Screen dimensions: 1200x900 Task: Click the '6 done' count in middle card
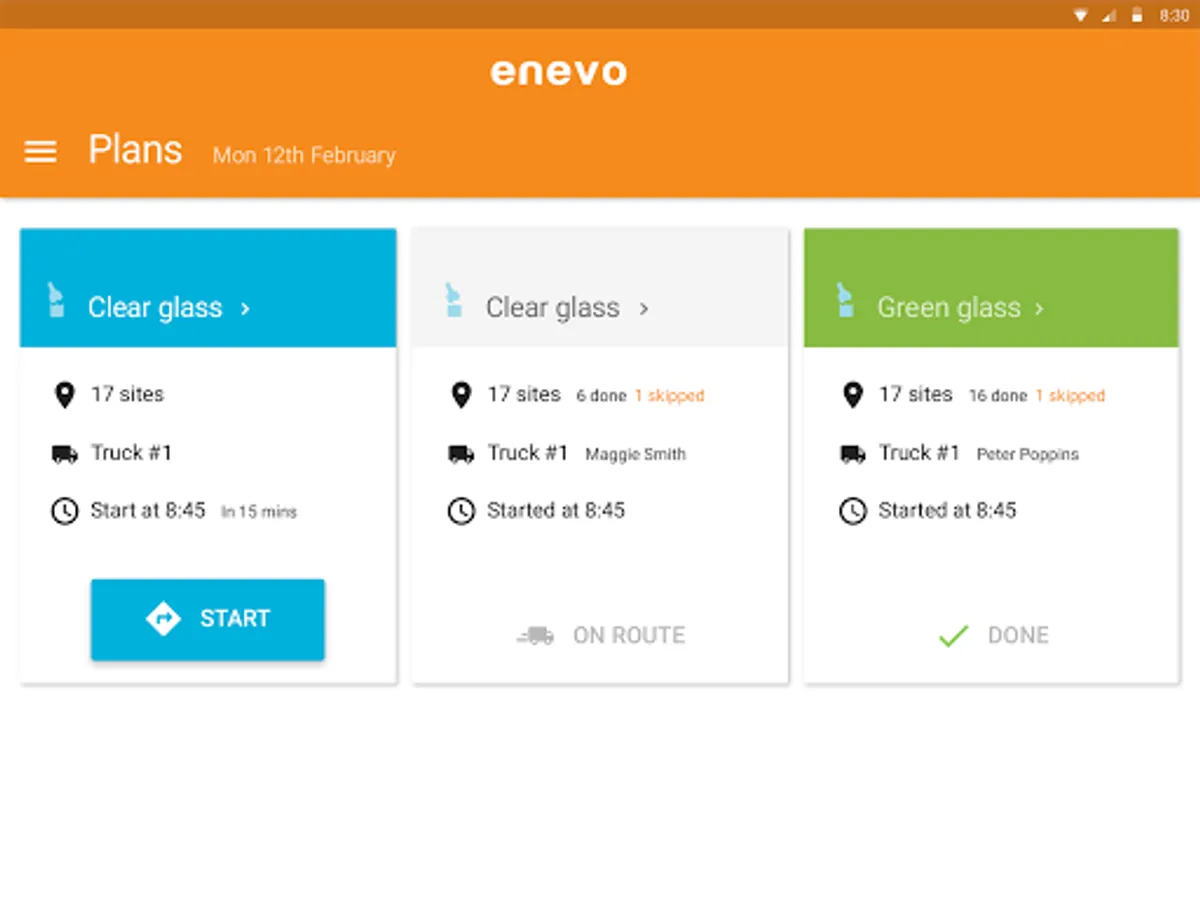[x=601, y=396]
